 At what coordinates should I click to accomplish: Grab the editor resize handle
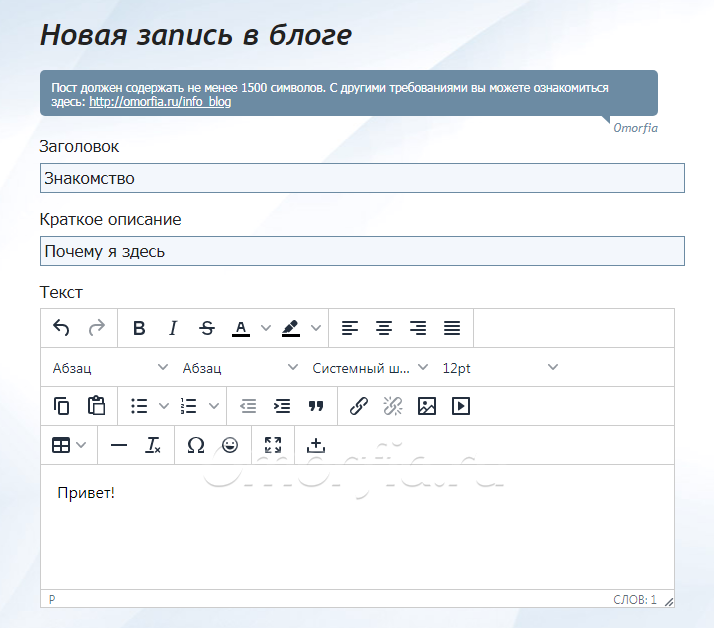[668, 602]
